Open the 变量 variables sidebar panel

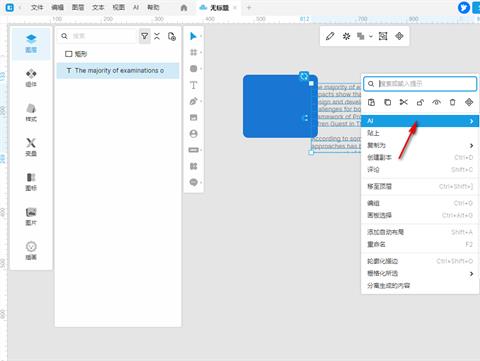pos(31,147)
